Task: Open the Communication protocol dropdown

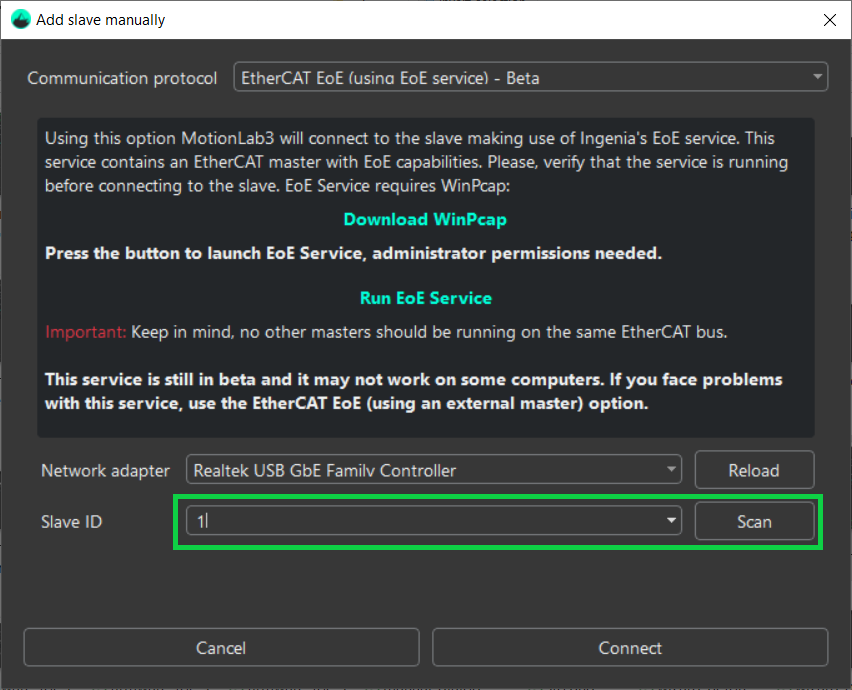Action: [530, 76]
